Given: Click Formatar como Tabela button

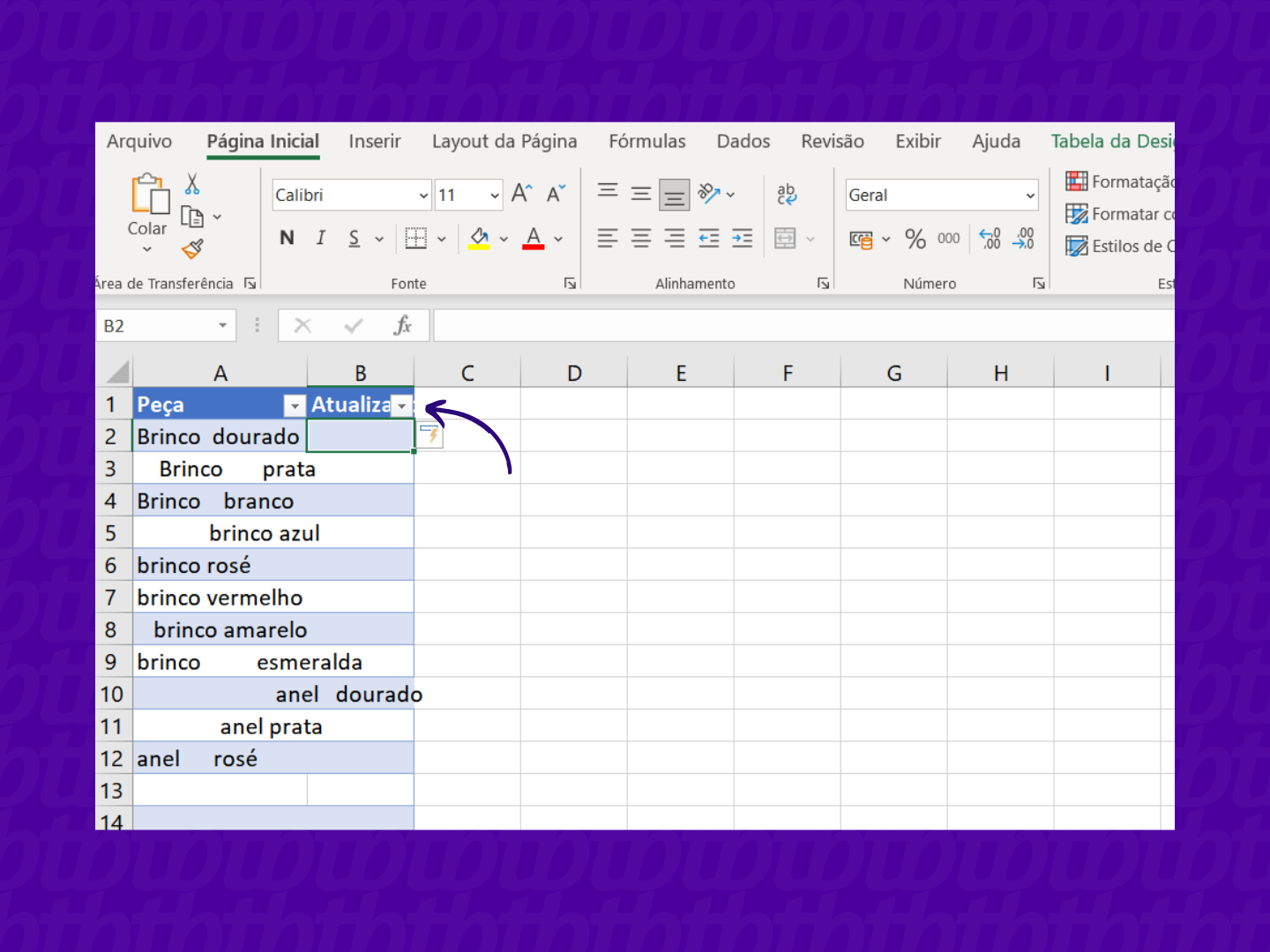Looking at the screenshot, I should click(x=1120, y=214).
